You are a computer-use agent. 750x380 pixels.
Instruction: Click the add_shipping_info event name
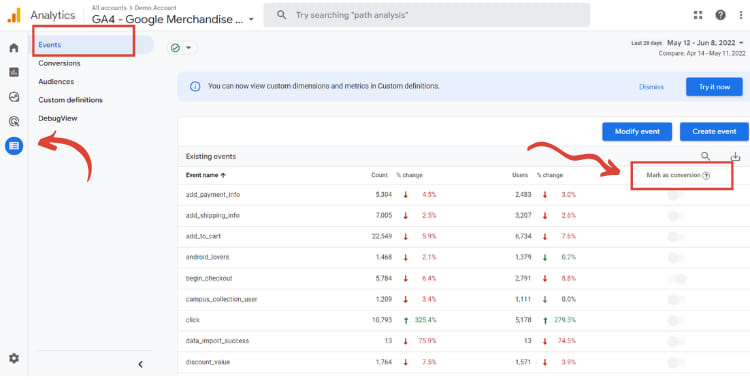point(212,215)
